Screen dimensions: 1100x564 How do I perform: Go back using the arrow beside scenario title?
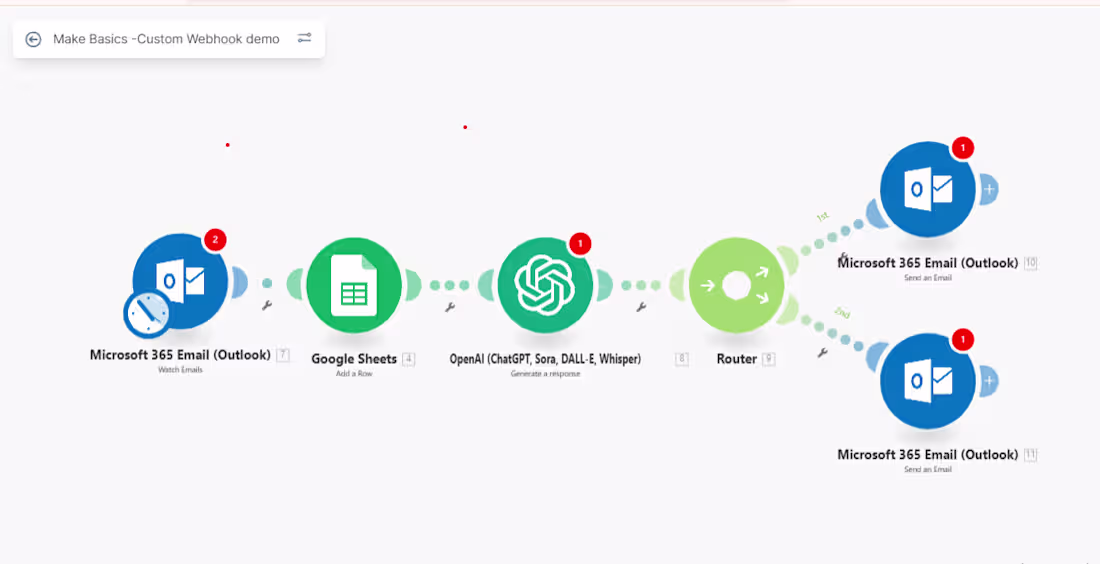coord(33,39)
